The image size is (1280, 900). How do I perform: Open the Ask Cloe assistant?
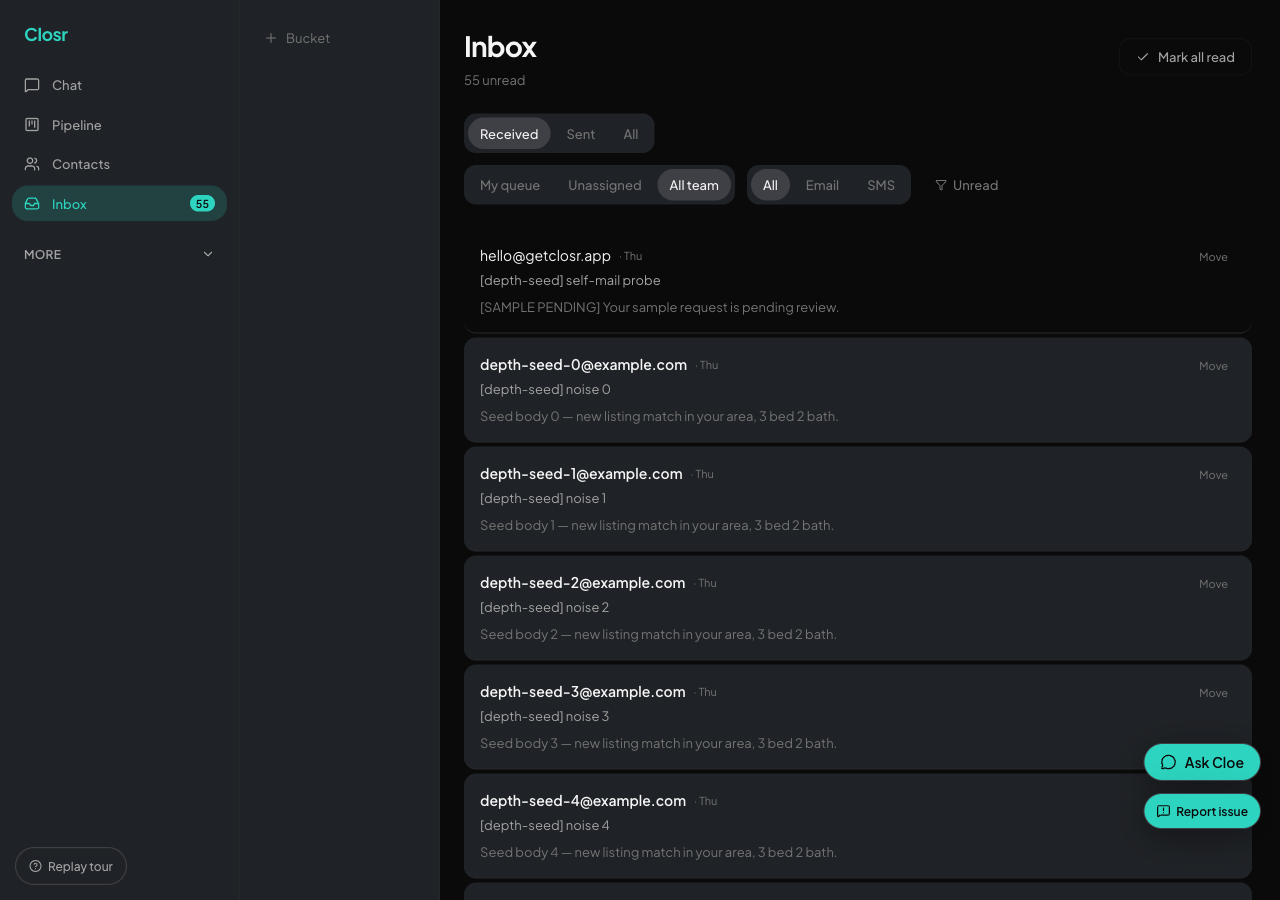click(1202, 762)
